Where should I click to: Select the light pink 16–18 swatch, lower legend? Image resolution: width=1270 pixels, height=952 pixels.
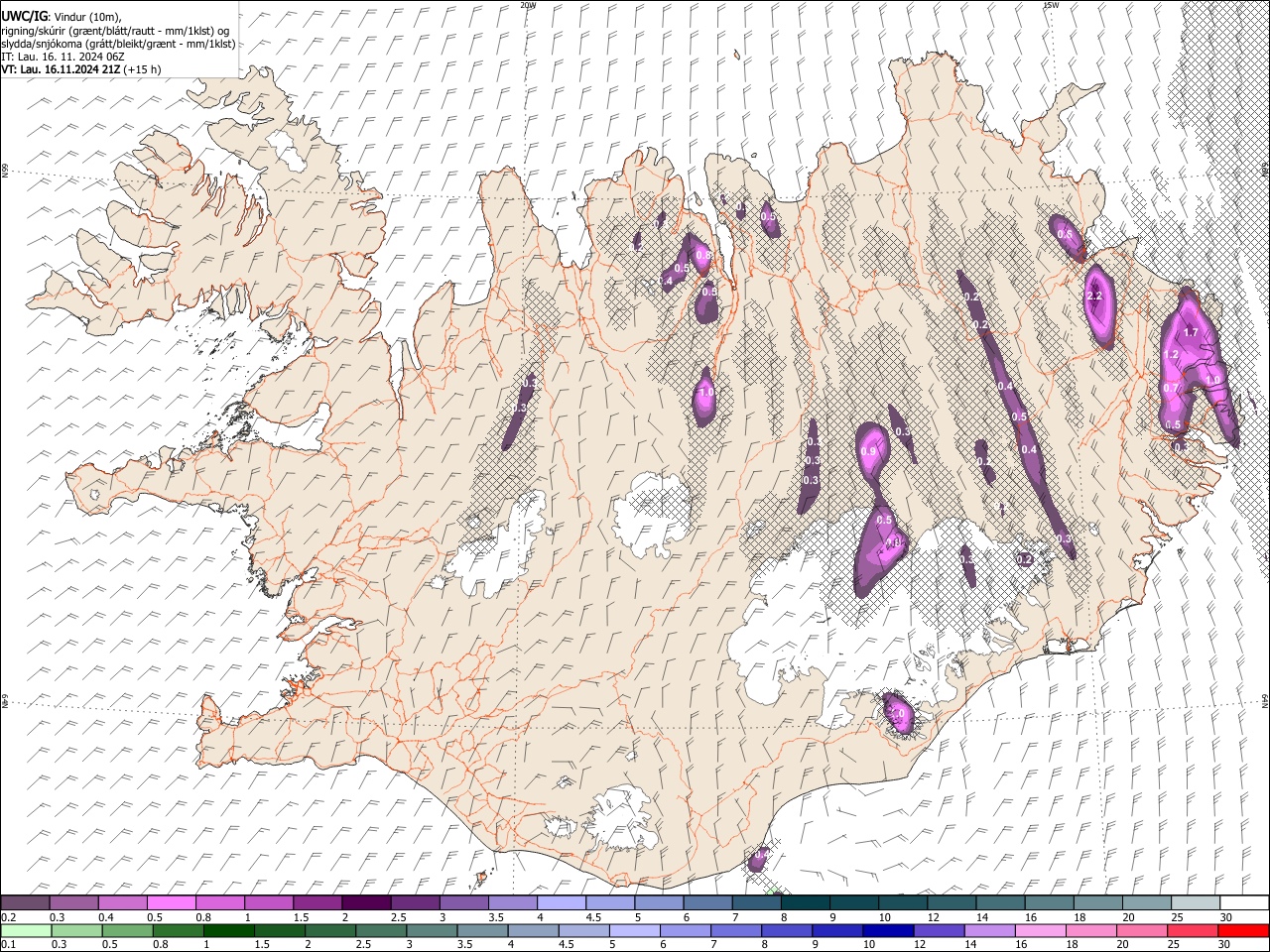coord(1041,931)
